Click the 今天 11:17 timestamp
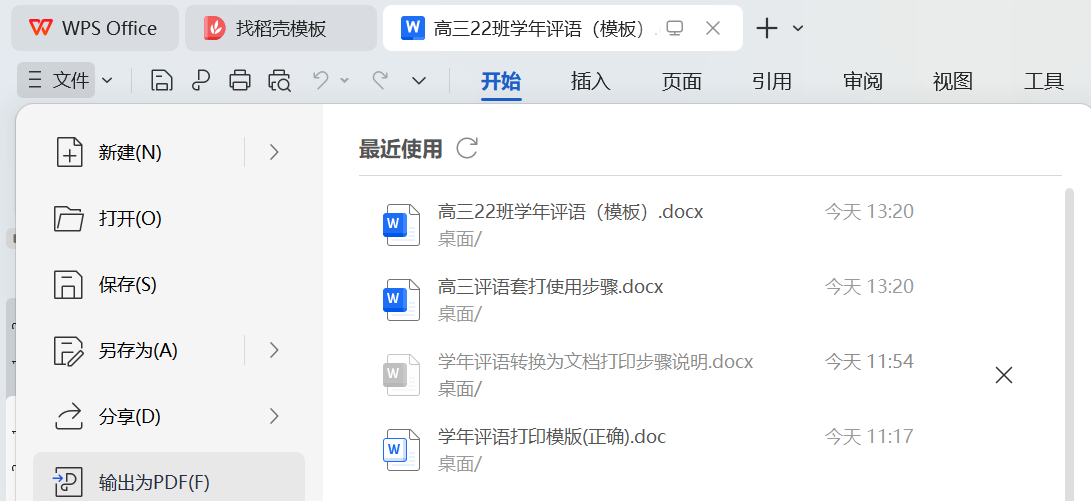This screenshot has width=1091, height=501. (869, 437)
